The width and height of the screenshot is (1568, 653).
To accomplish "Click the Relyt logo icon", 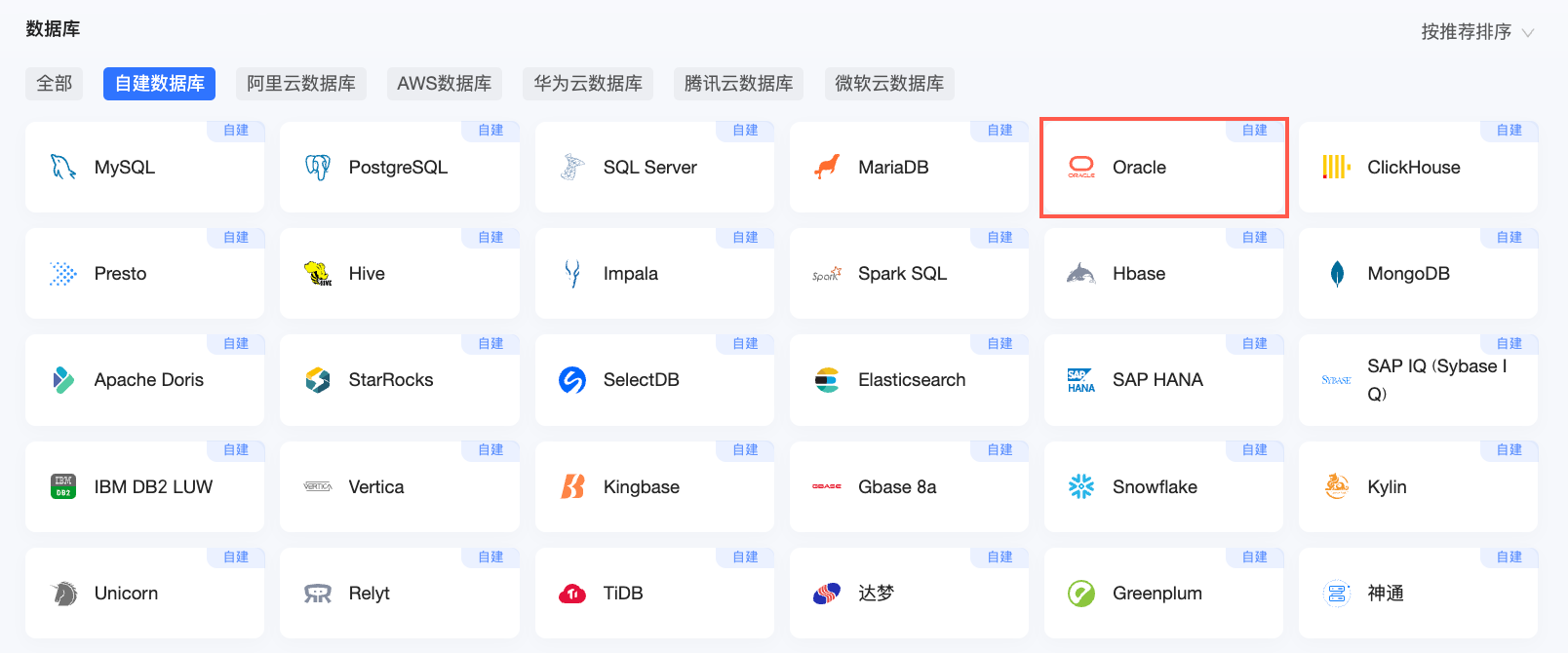I will coord(318,594).
